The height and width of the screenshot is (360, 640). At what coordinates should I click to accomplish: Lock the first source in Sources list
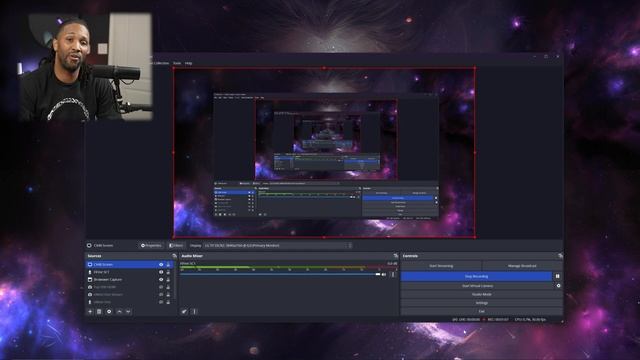click(x=168, y=264)
